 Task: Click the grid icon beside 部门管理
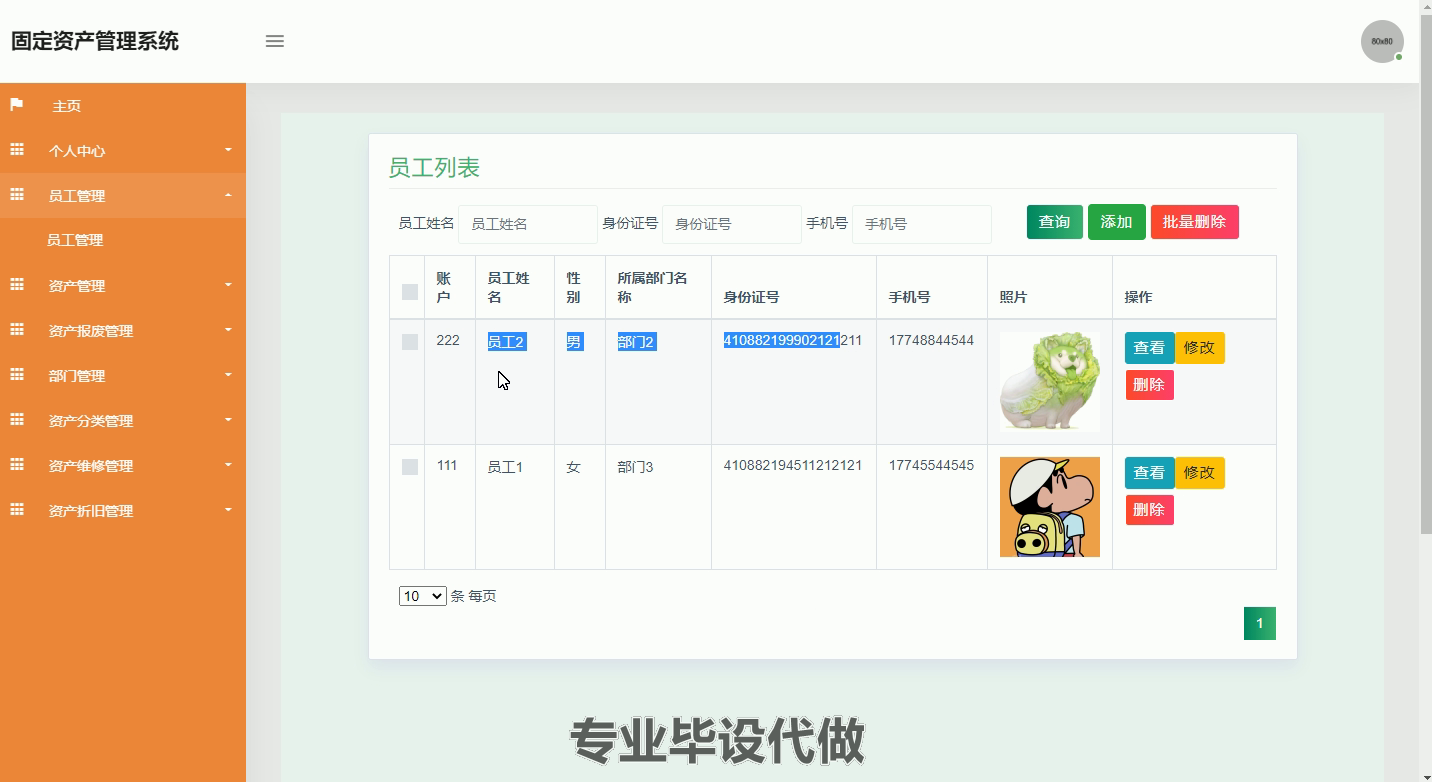(x=17, y=375)
